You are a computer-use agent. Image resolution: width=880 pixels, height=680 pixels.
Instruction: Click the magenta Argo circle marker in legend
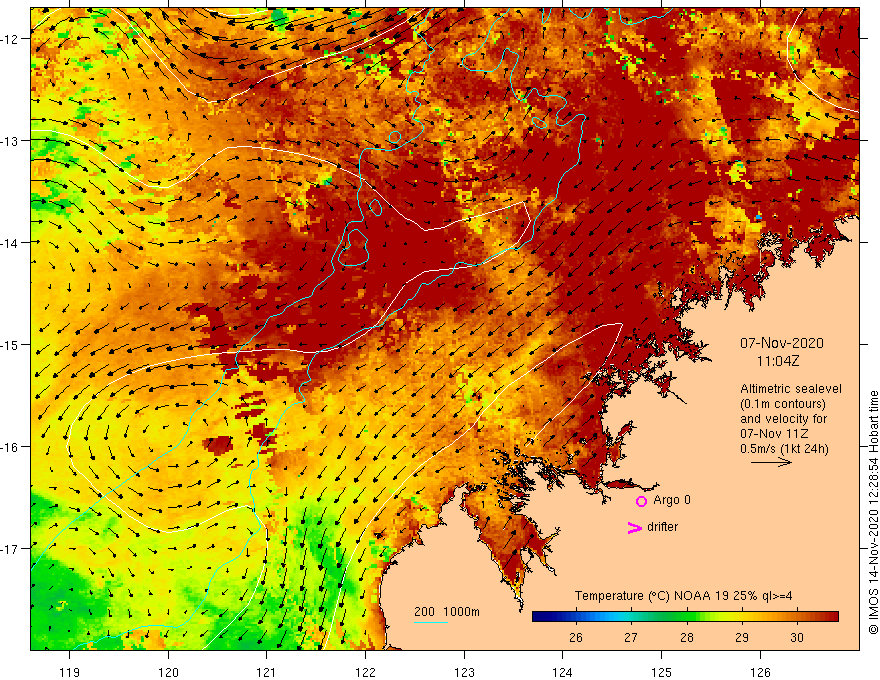click(x=641, y=501)
